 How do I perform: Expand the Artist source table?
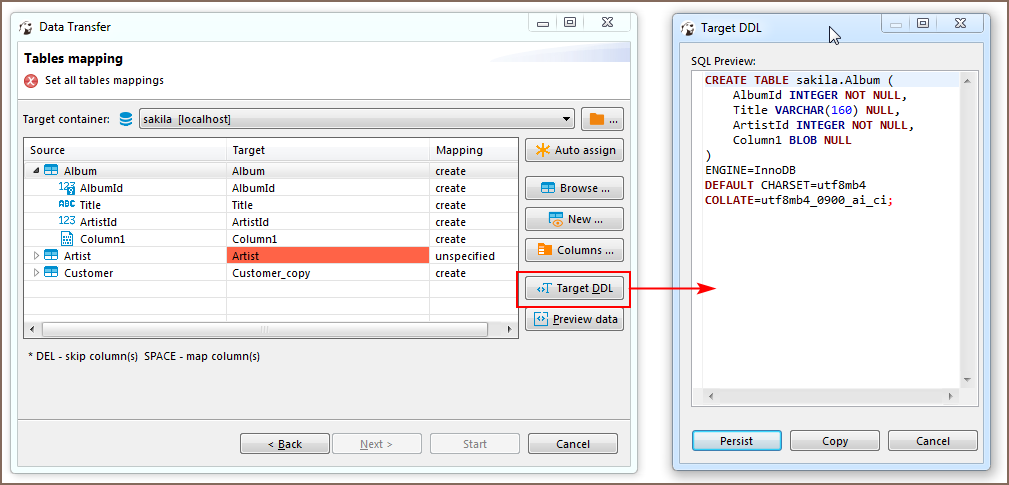coord(36,256)
